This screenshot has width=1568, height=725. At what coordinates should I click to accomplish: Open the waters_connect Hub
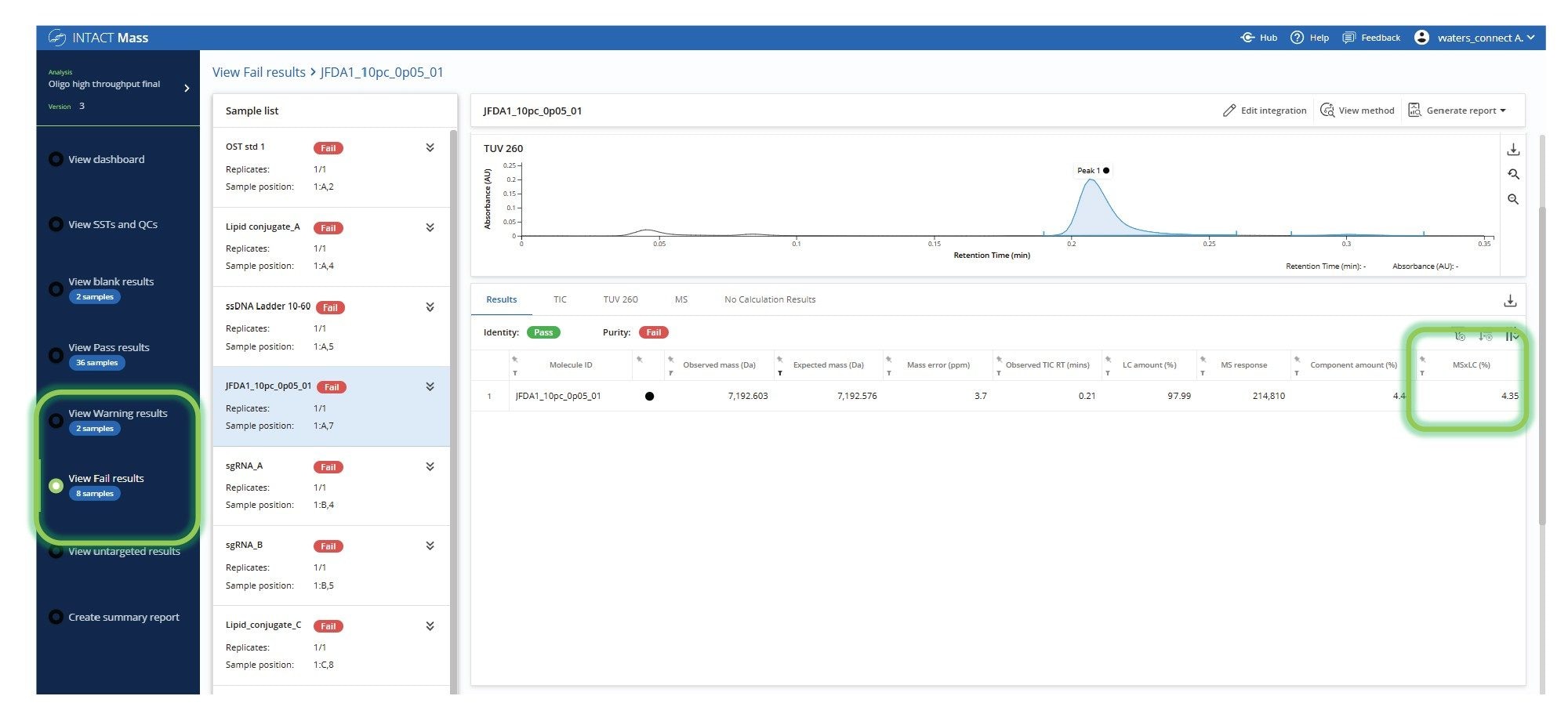coord(1258,38)
